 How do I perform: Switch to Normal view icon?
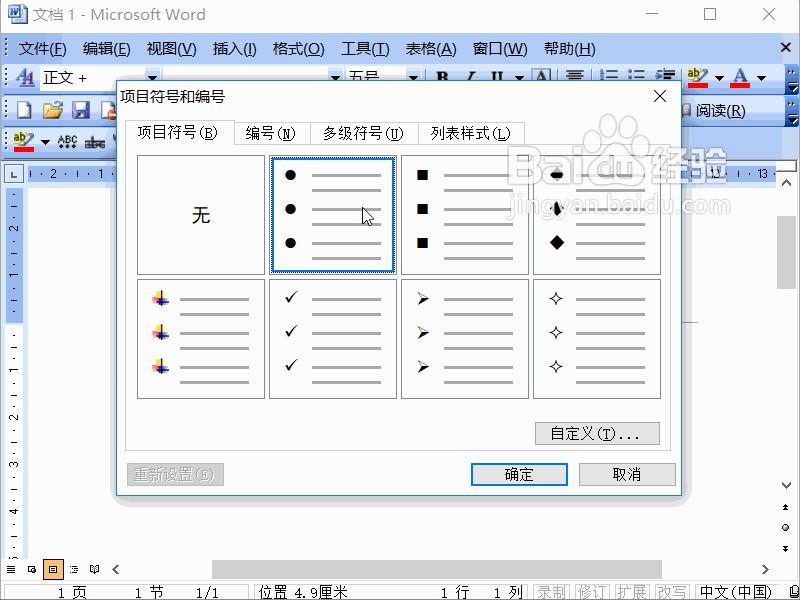pyautogui.click(x=11, y=569)
